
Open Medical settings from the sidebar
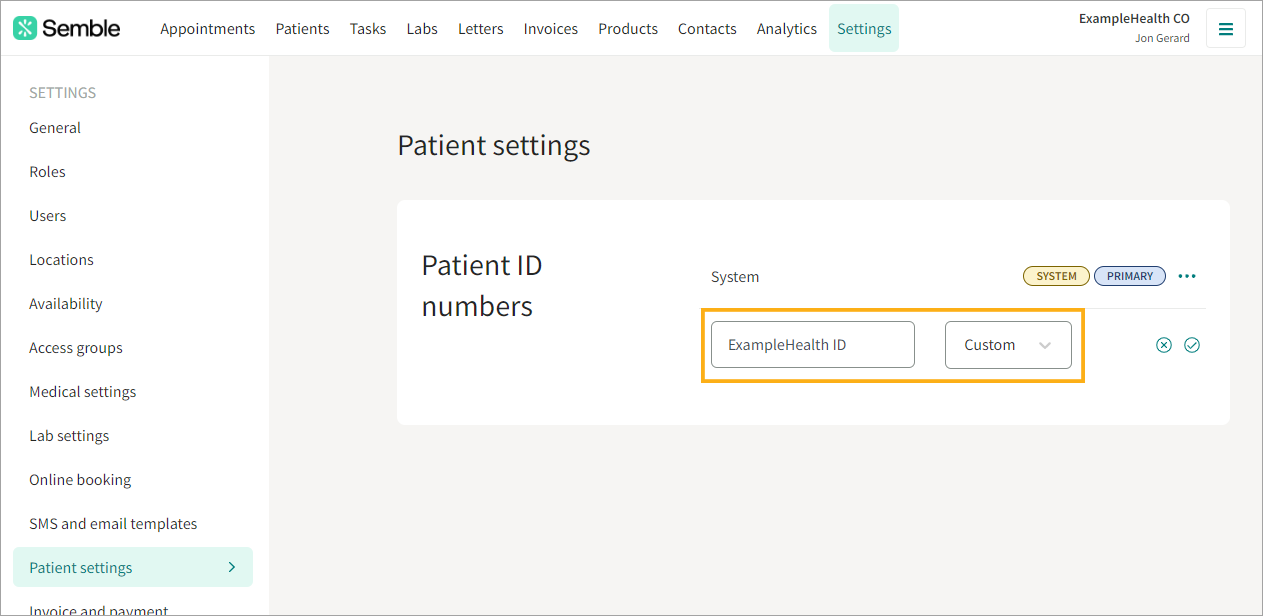(x=82, y=391)
